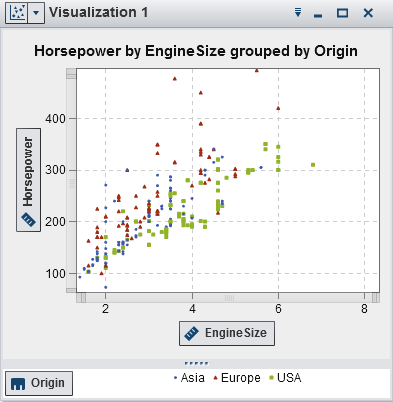Image resolution: width=393 pixels, height=402 pixels.
Task: Click the 200 label on Horsepower axis
Action: [55, 222]
